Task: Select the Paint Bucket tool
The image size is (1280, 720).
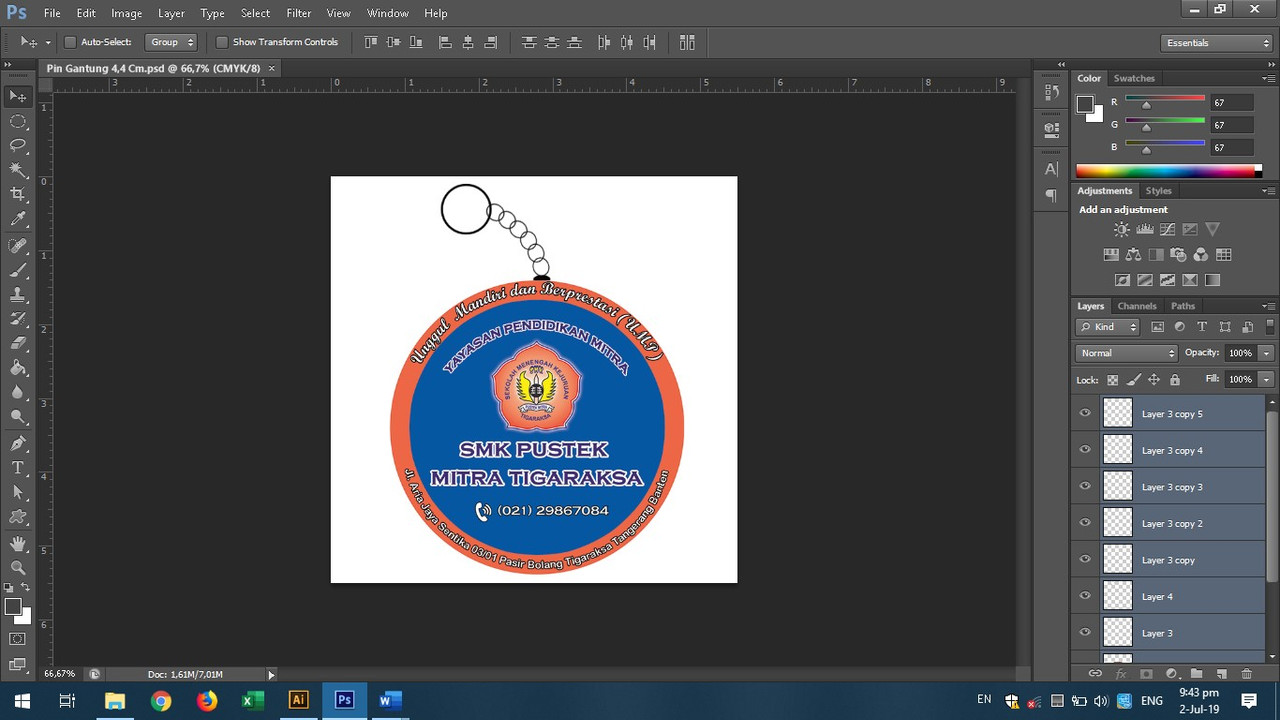Action: [x=18, y=368]
